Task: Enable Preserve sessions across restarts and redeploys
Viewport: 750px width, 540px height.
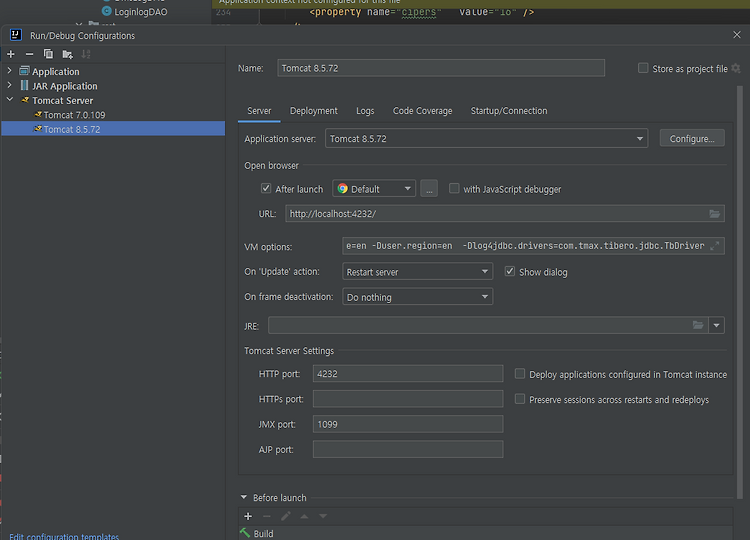Action: [519, 399]
